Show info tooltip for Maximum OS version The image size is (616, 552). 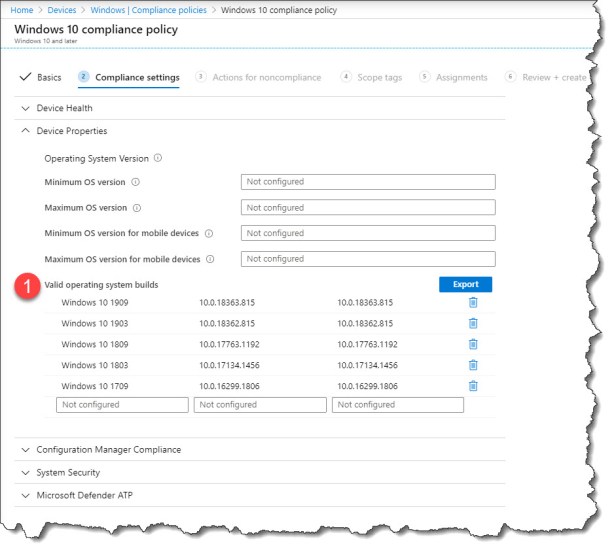coord(137,208)
